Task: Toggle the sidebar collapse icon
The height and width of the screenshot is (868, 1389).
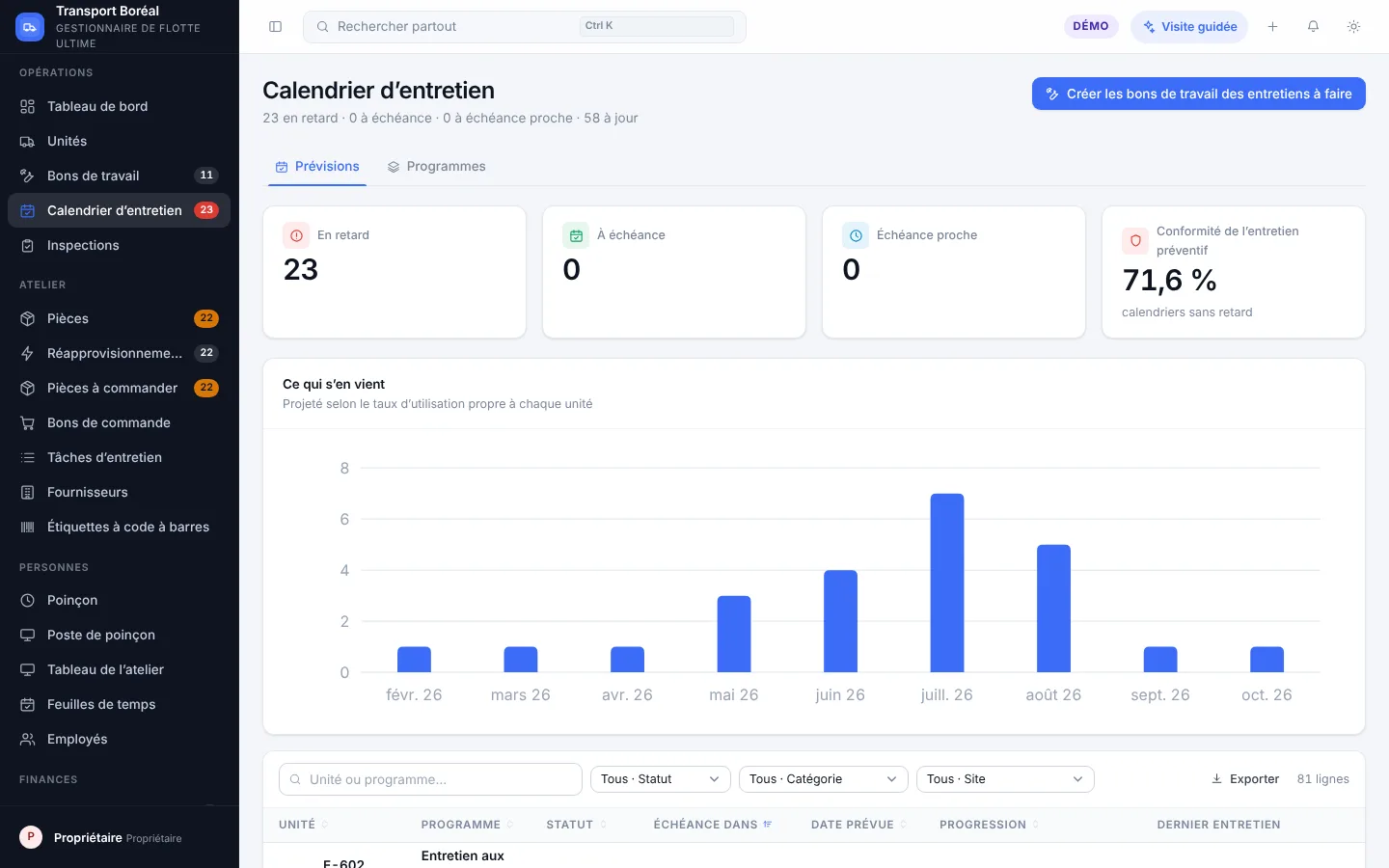Action: point(276,27)
